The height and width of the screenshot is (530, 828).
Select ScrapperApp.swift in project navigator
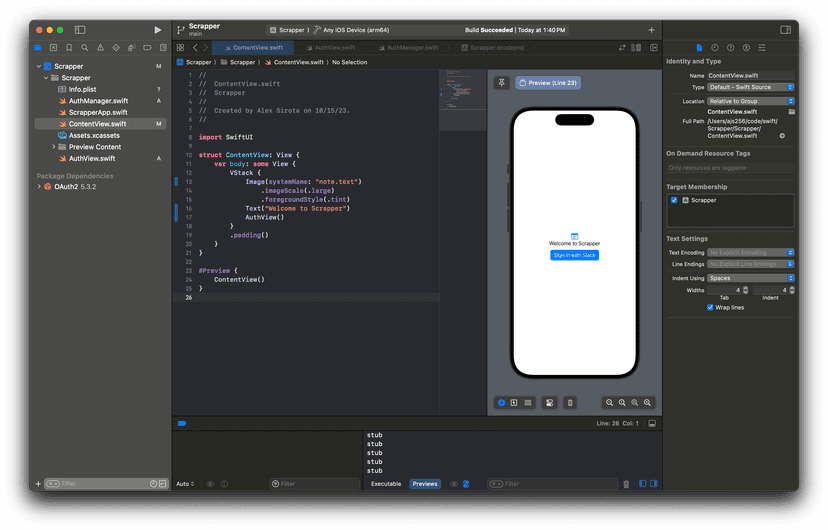coord(98,112)
